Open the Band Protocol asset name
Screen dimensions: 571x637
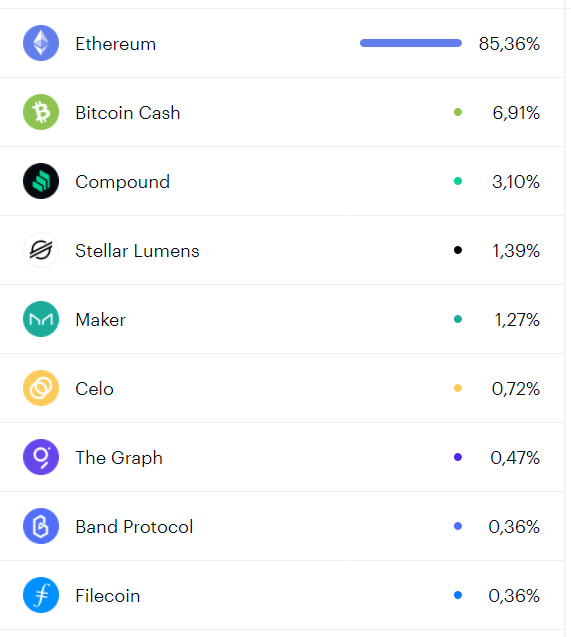pos(134,526)
